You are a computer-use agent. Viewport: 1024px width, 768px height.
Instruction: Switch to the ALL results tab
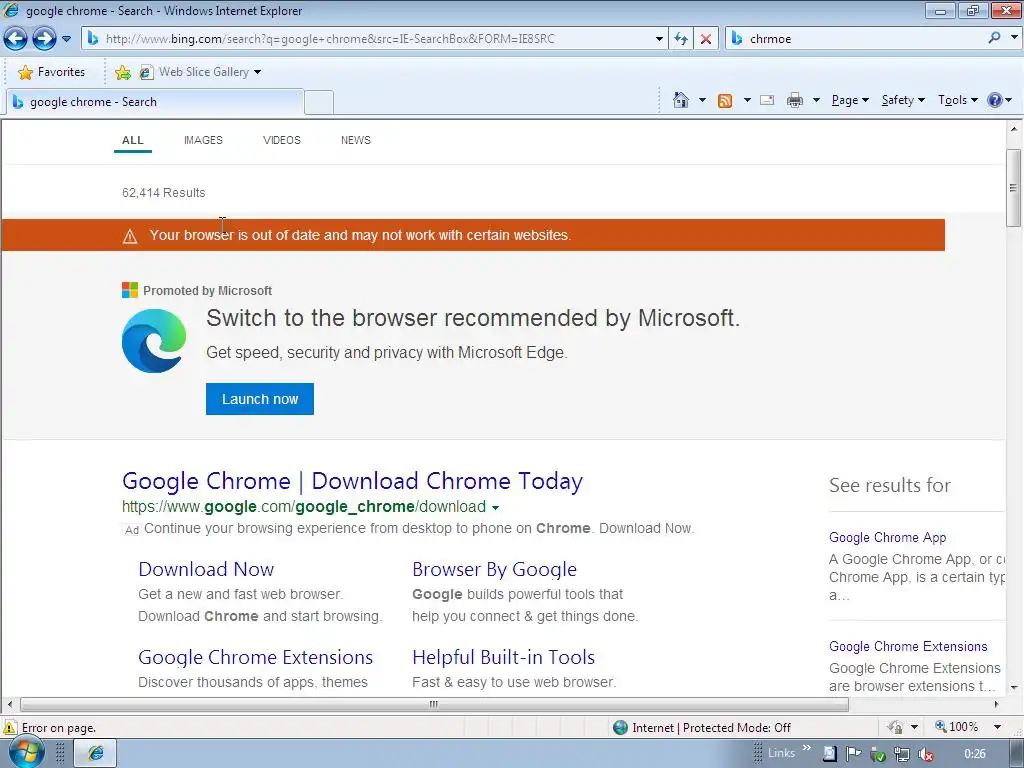tap(133, 140)
